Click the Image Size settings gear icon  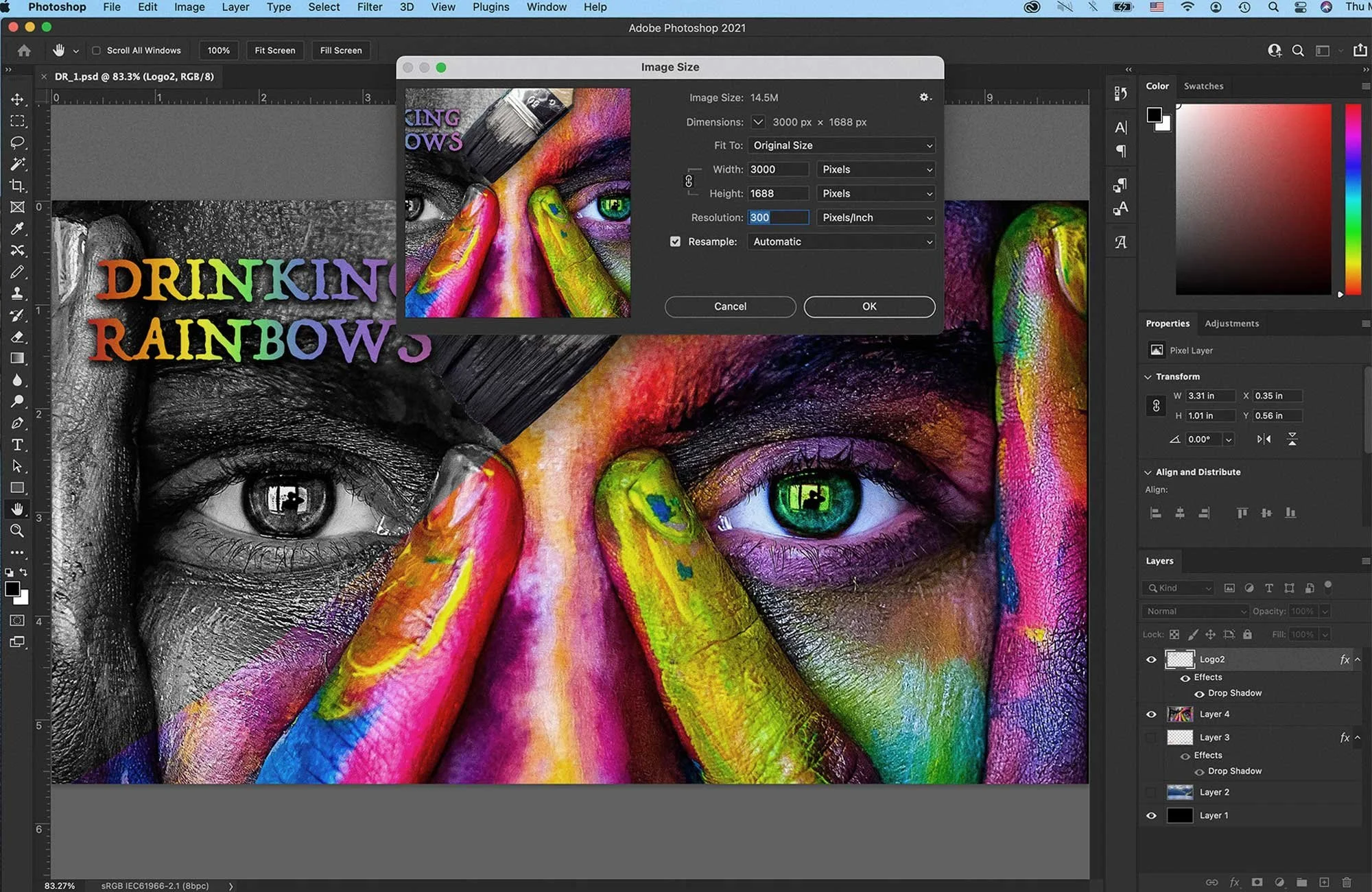pyautogui.click(x=925, y=97)
